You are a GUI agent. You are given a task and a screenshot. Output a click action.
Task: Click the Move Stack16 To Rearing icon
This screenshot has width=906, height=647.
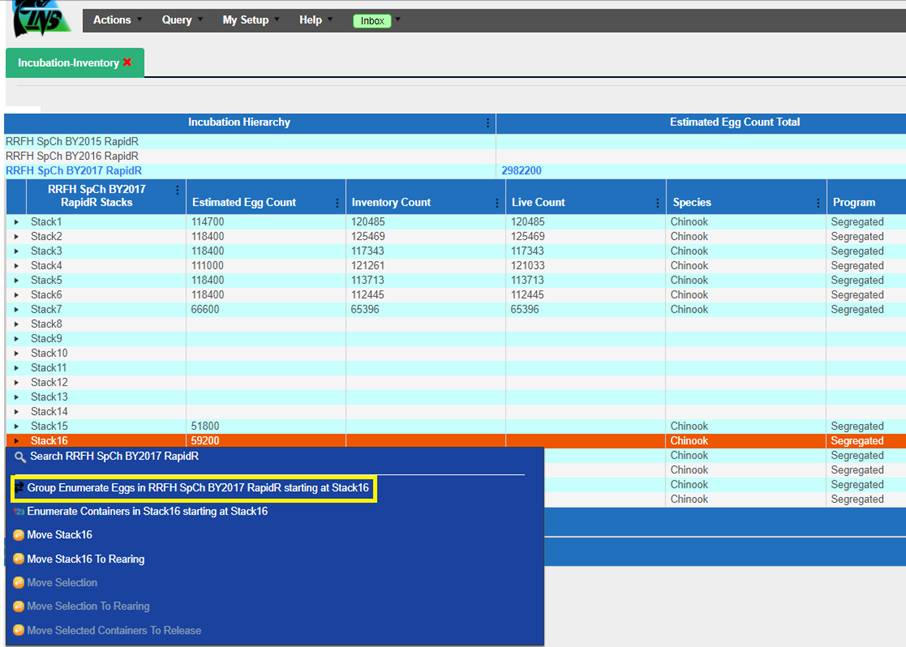pyautogui.click(x=18, y=559)
